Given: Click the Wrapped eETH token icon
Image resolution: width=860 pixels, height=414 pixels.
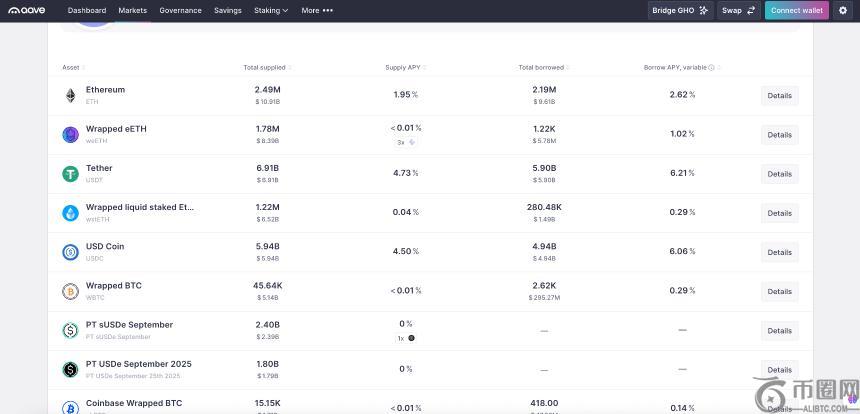Looking at the screenshot, I should (x=70, y=134).
